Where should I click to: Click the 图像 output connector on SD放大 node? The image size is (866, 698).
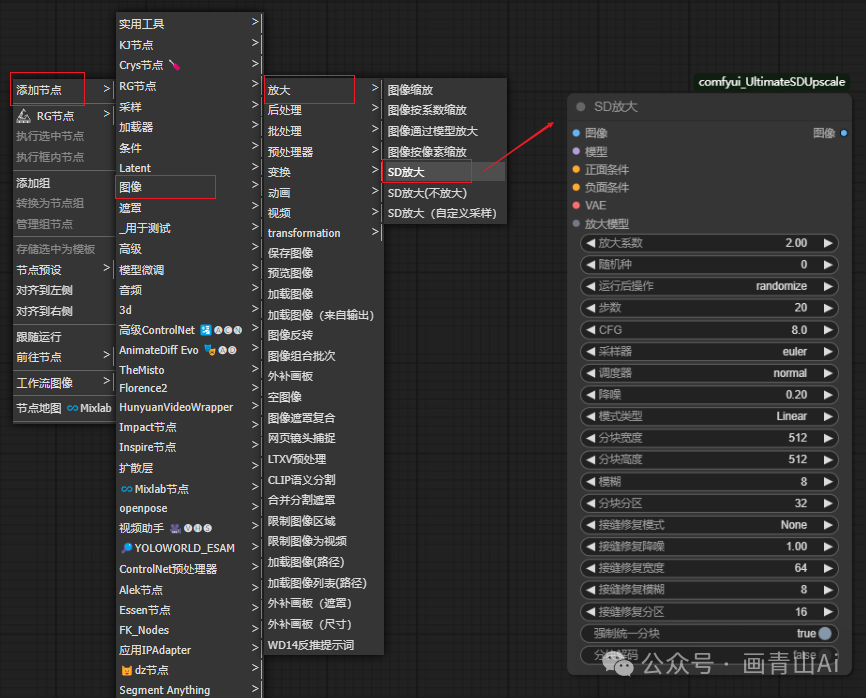843,133
